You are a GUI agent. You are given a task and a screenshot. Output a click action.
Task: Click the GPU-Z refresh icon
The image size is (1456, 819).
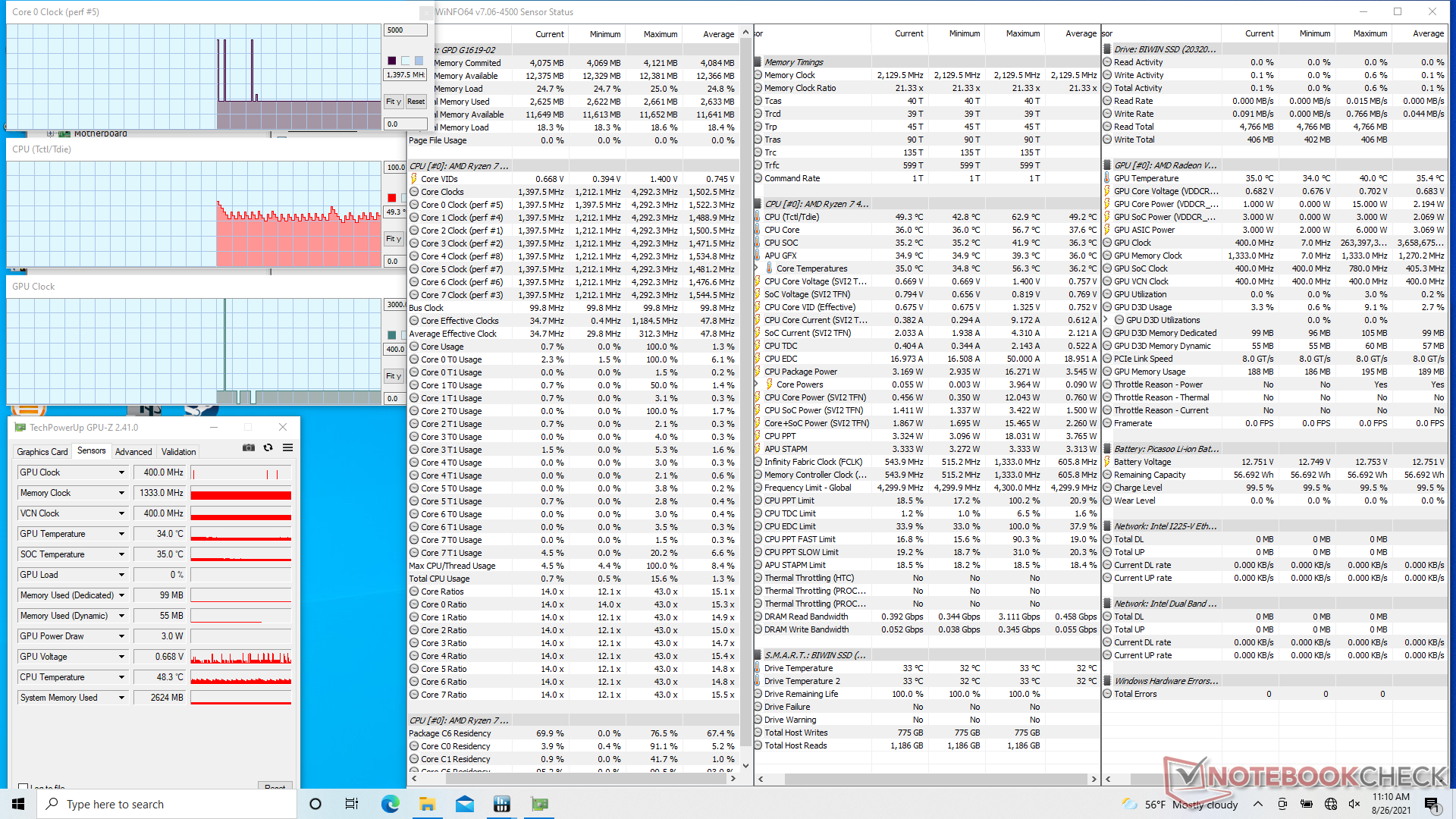tap(268, 448)
